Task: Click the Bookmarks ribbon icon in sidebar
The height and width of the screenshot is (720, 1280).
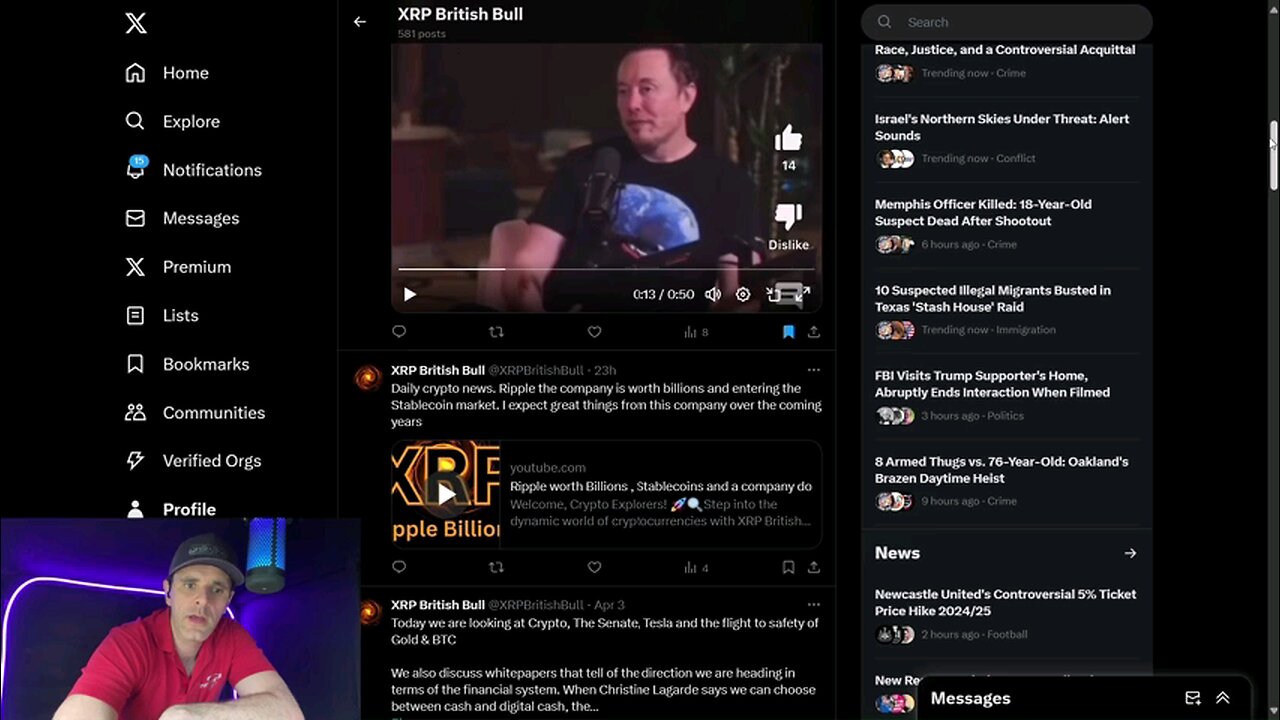Action: click(x=135, y=364)
